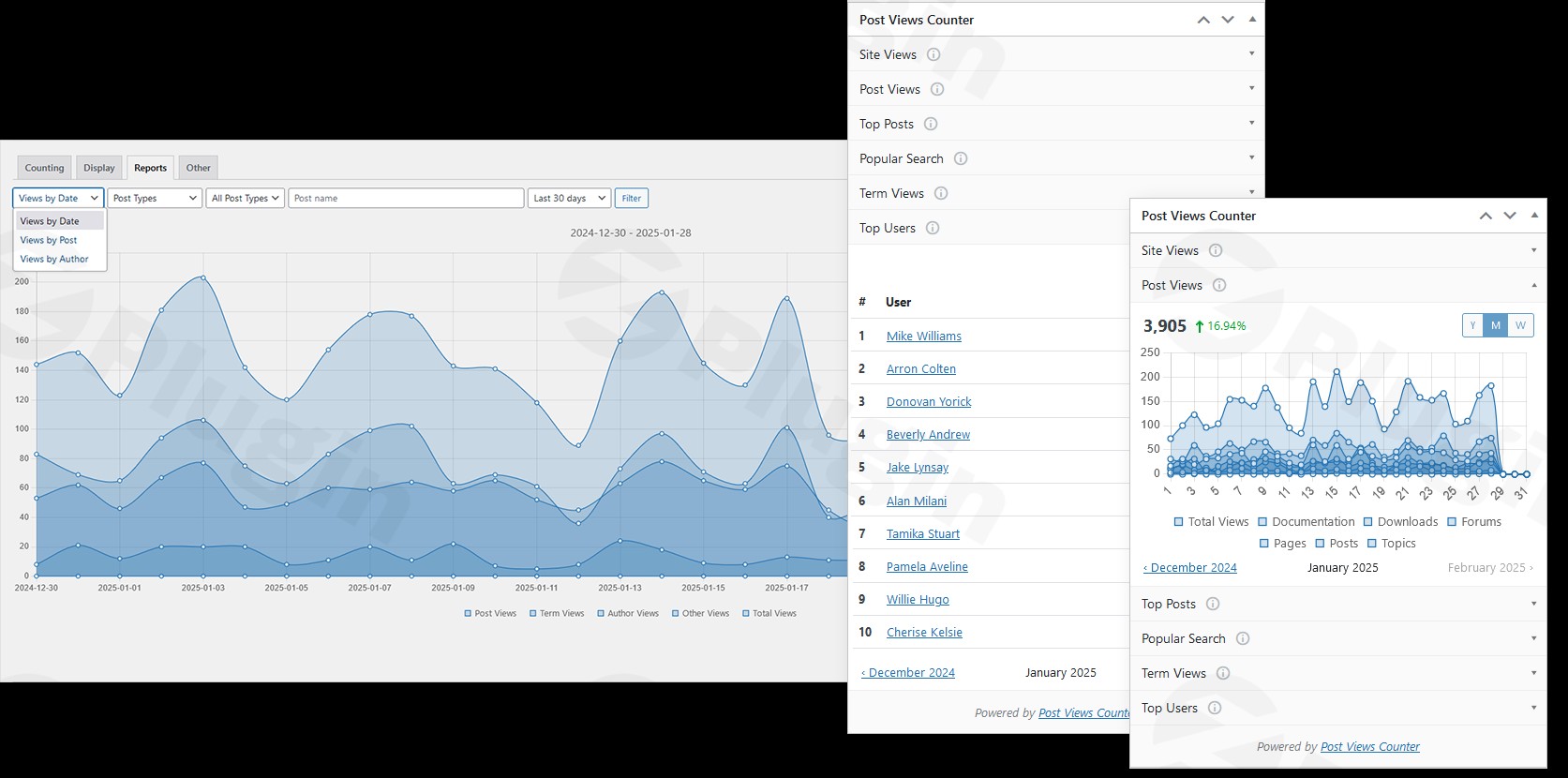The image size is (1568, 778).
Task: Collapse Post Views section in front widget
Action: [1534, 285]
